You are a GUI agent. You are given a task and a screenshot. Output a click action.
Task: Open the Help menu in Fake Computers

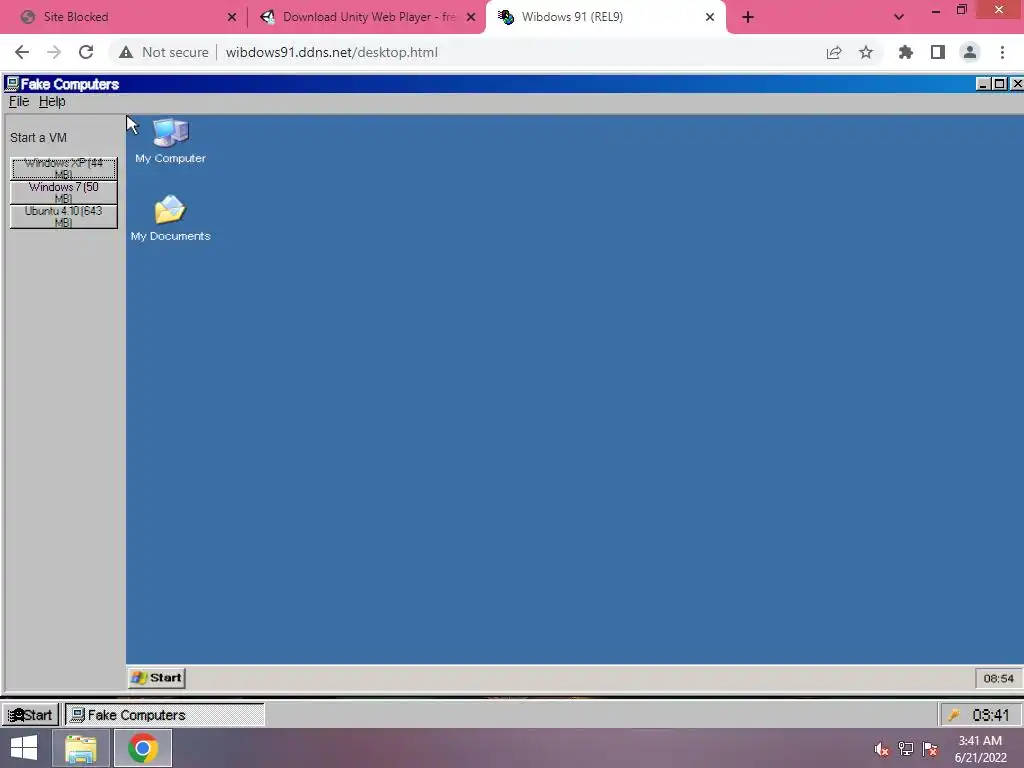click(x=52, y=101)
